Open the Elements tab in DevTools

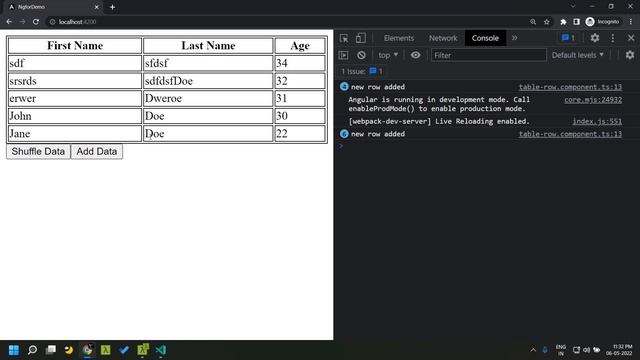coord(399,38)
